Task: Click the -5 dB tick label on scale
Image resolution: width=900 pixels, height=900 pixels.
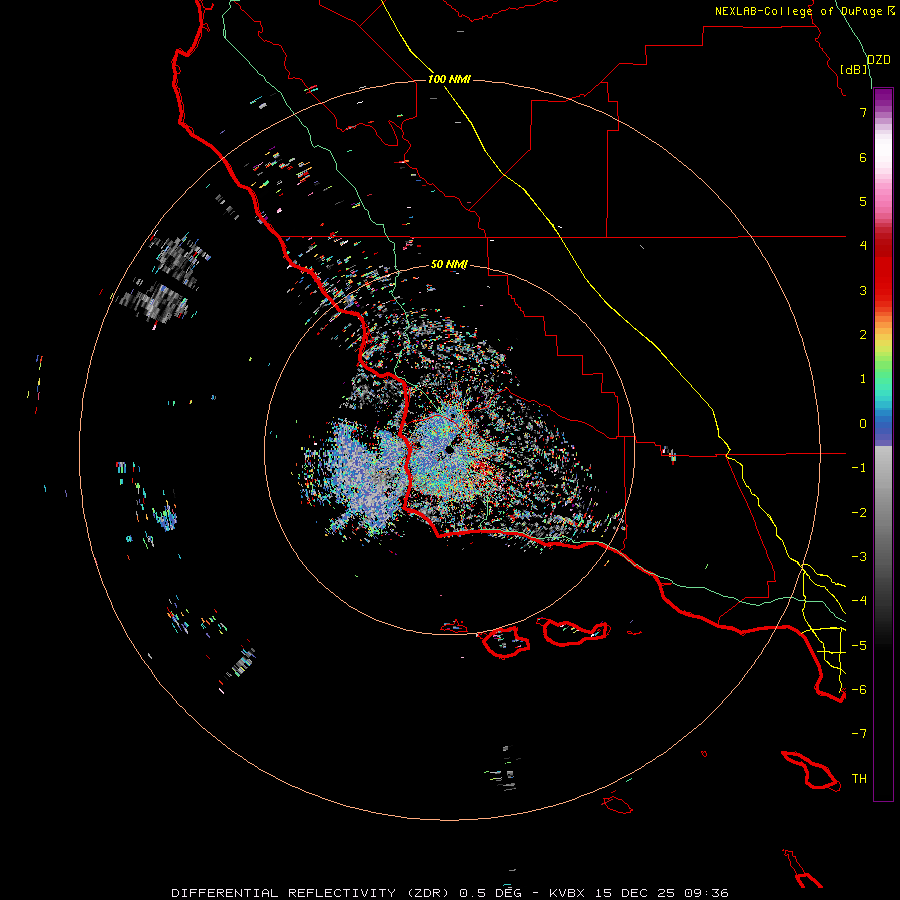Action: [x=859, y=646]
